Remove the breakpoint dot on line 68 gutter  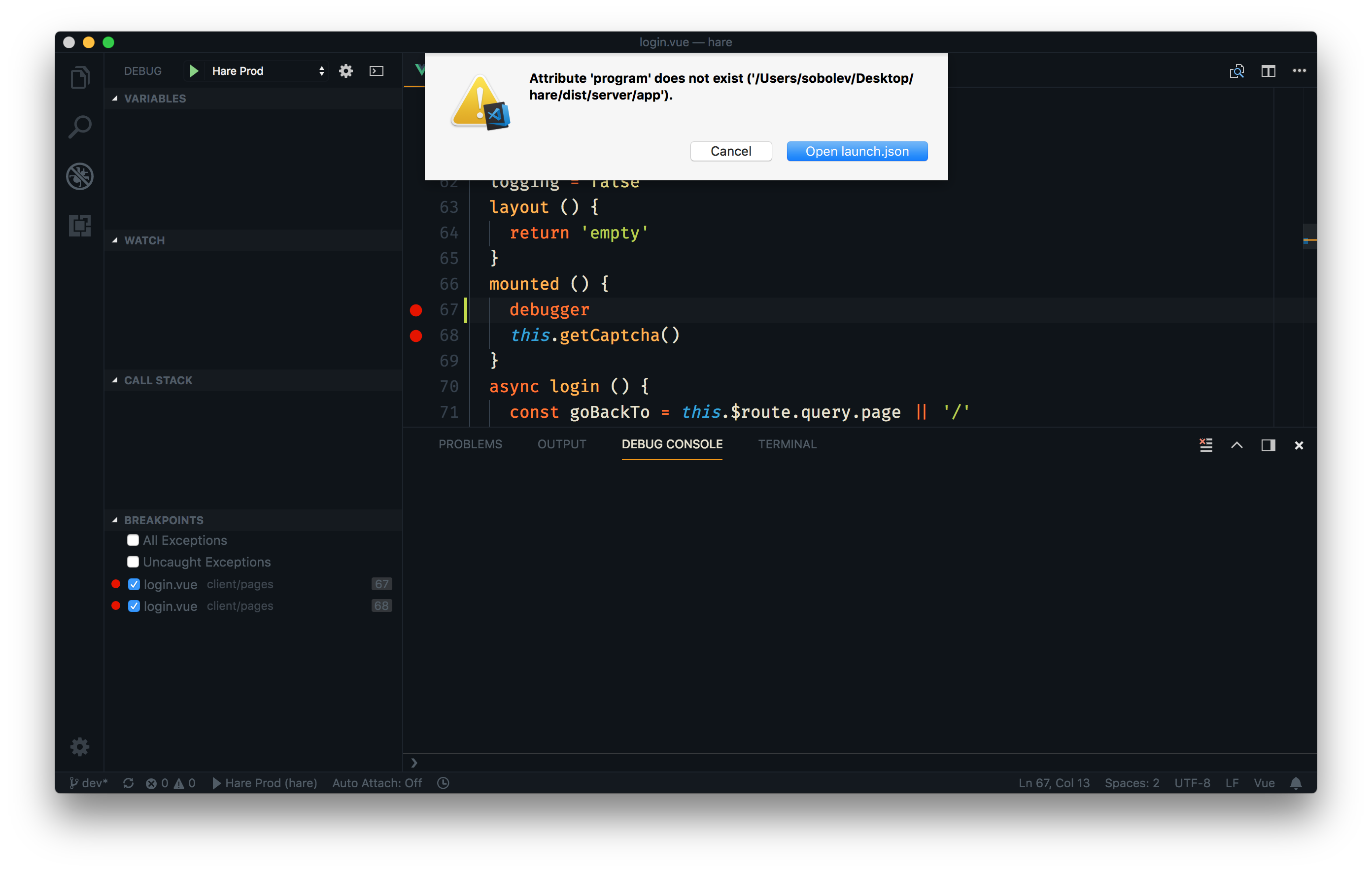(416, 335)
